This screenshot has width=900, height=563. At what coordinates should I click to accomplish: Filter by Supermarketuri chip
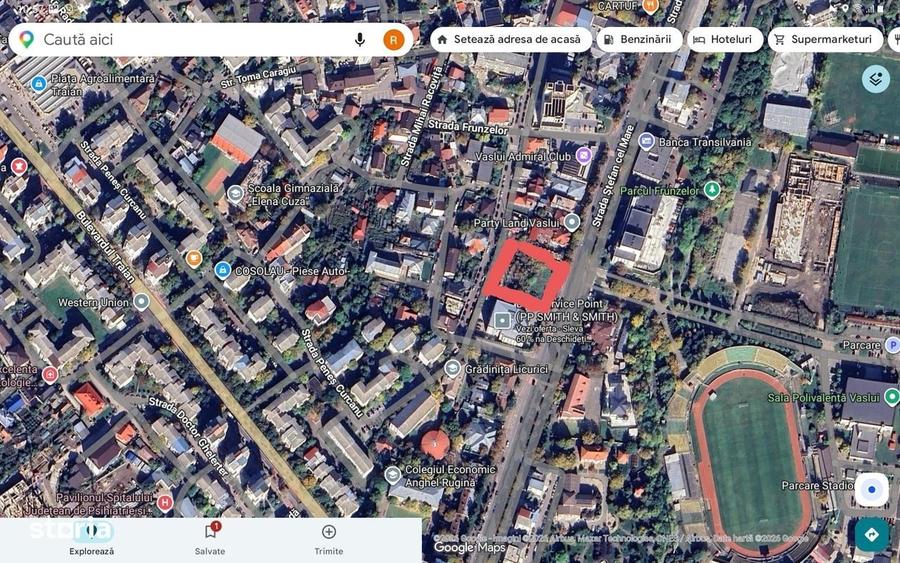(x=825, y=40)
